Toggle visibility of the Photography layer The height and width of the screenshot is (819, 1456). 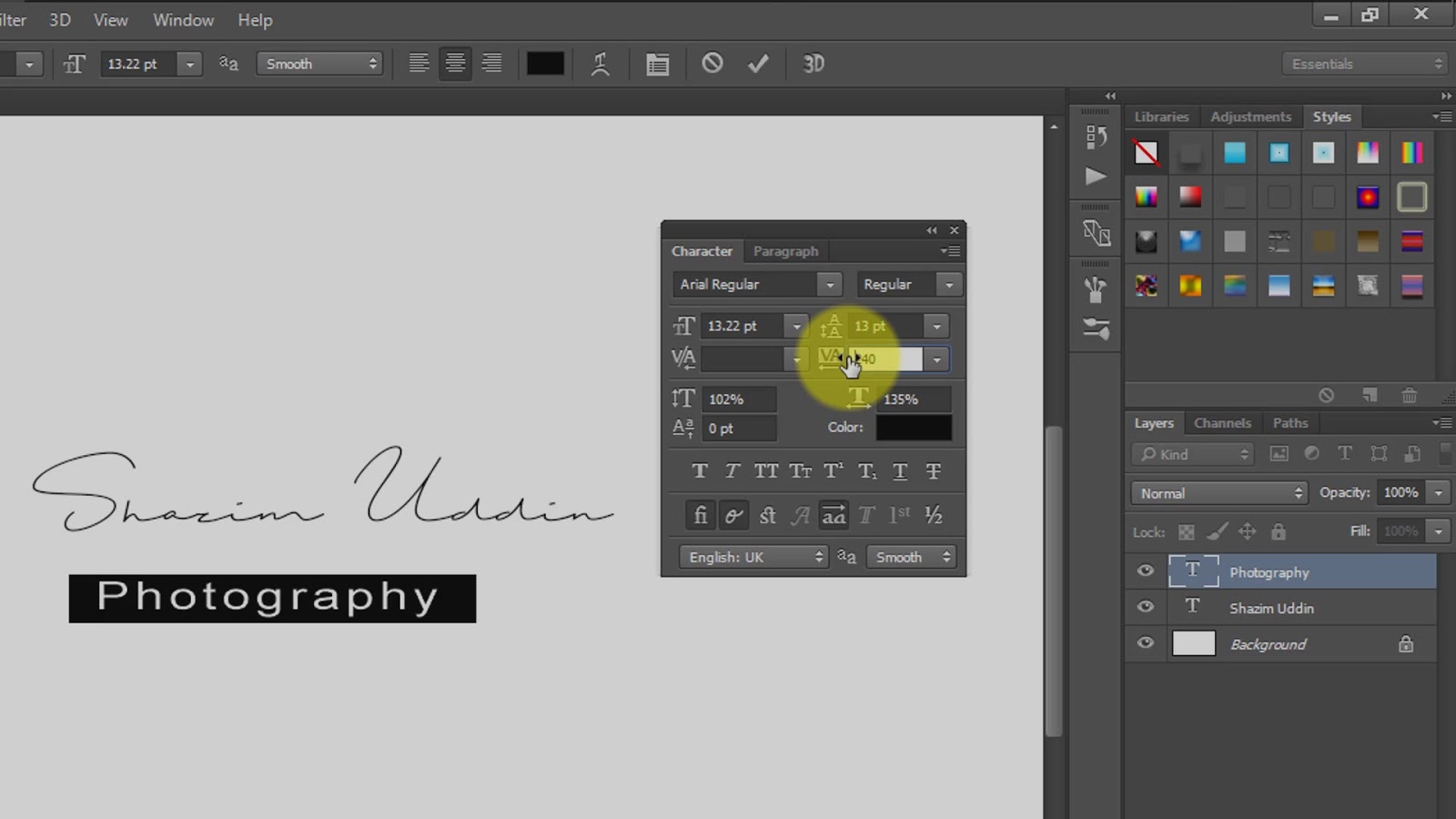pyautogui.click(x=1145, y=571)
